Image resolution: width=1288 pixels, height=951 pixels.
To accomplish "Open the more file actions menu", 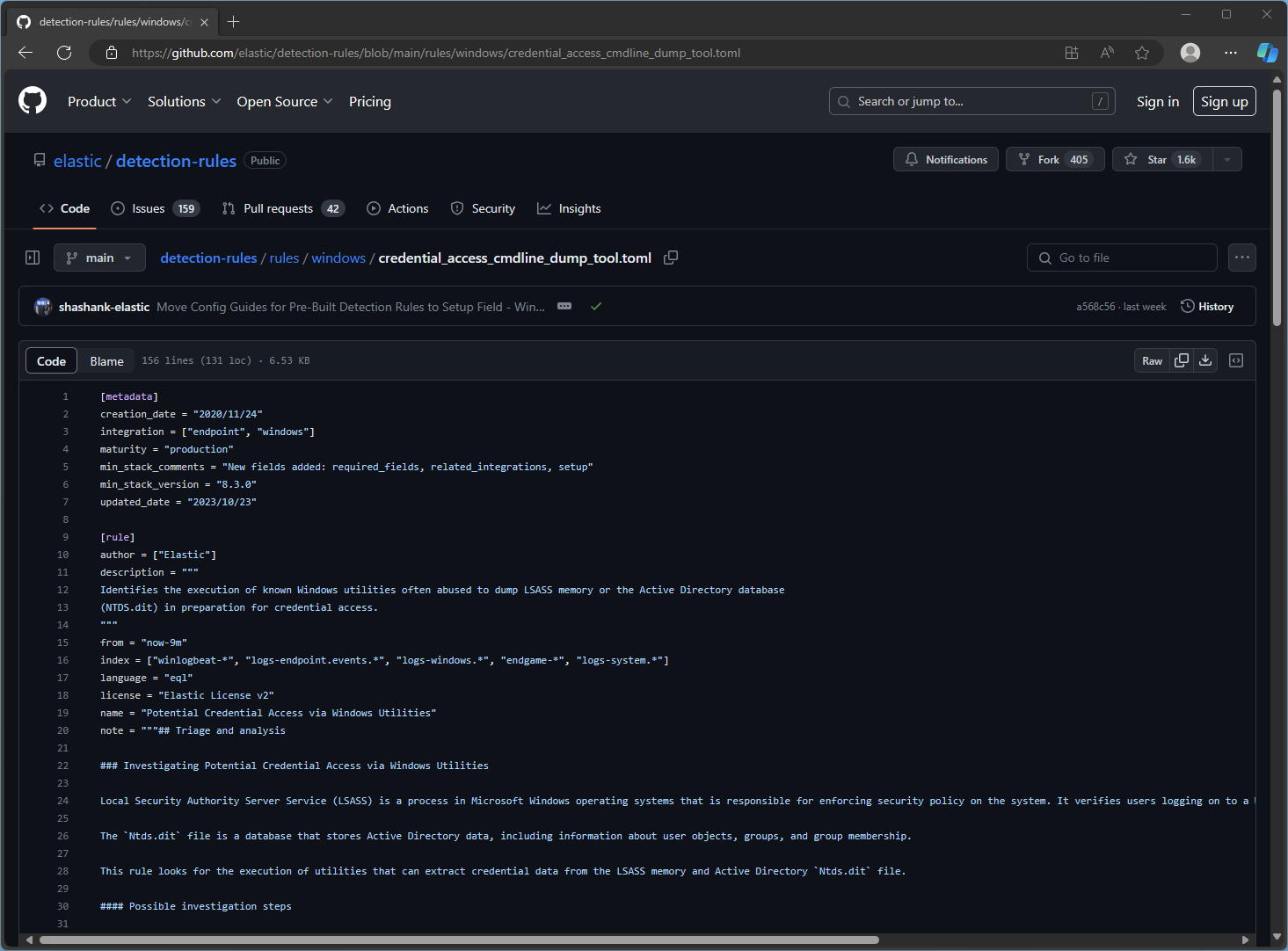I will pyautogui.click(x=1241, y=258).
